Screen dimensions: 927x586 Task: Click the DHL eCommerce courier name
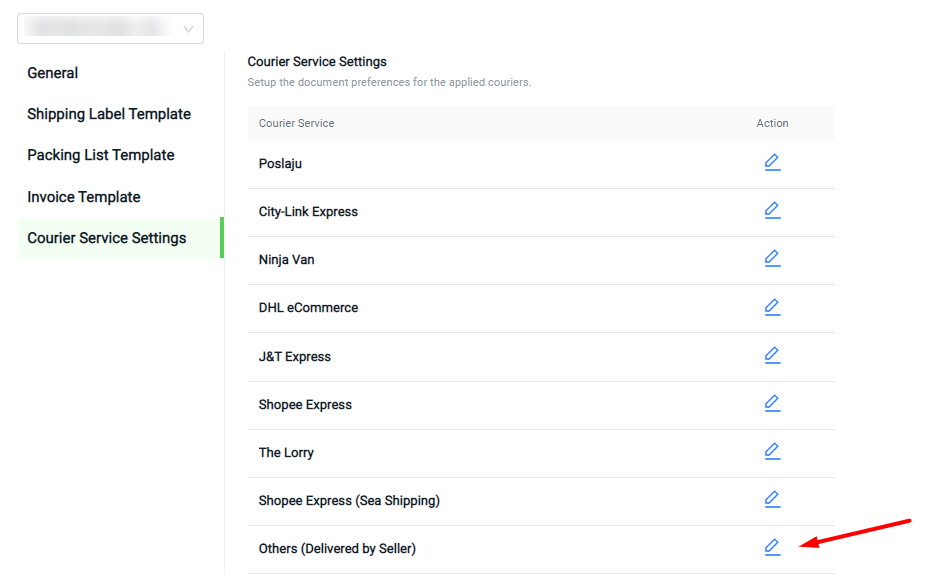point(308,307)
